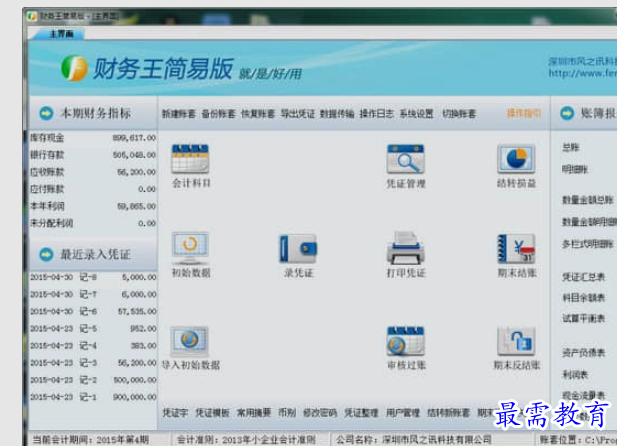The width and height of the screenshot is (617, 446).
Task: Click the arrow icon beside 账簿报表
Action: [x=567, y=113]
